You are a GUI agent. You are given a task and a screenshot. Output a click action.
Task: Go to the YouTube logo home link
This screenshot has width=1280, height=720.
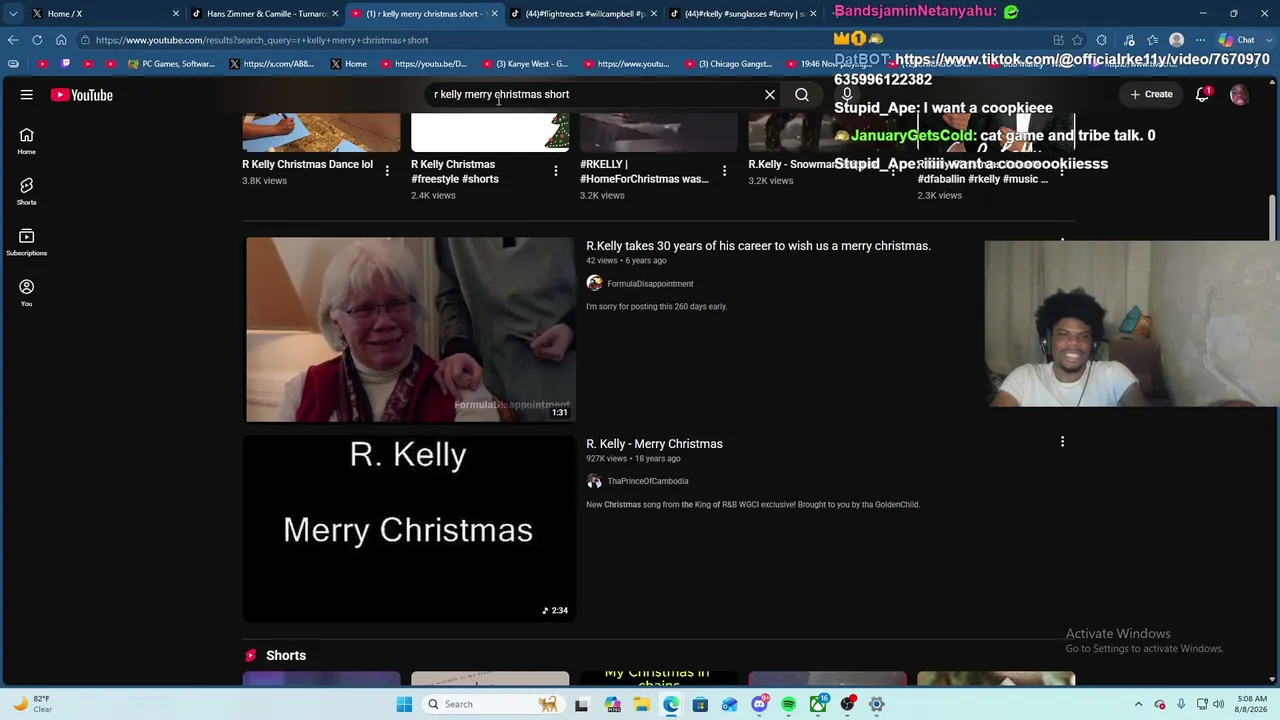(82, 95)
